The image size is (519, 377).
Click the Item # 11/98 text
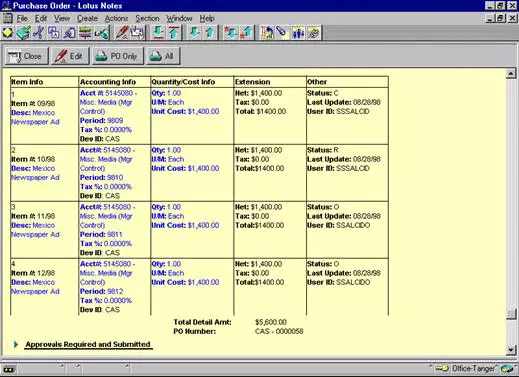(33, 216)
